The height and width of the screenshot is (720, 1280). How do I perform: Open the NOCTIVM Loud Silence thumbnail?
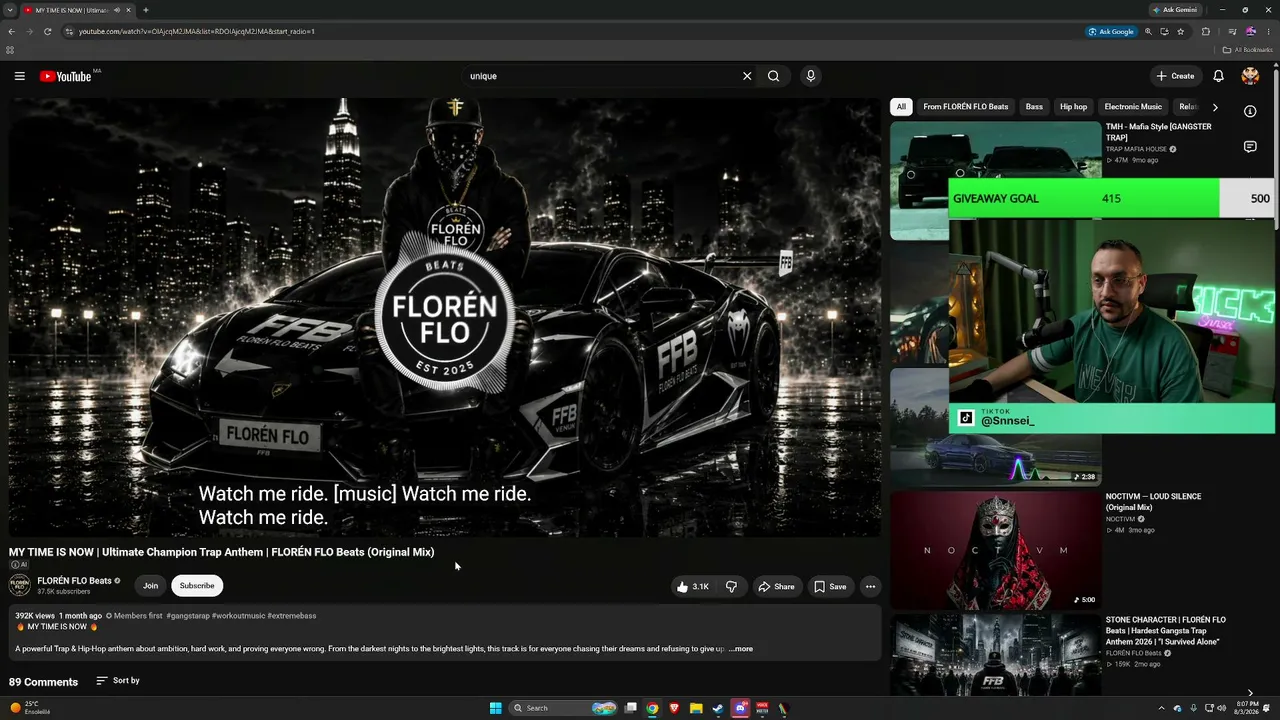[995, 550]
